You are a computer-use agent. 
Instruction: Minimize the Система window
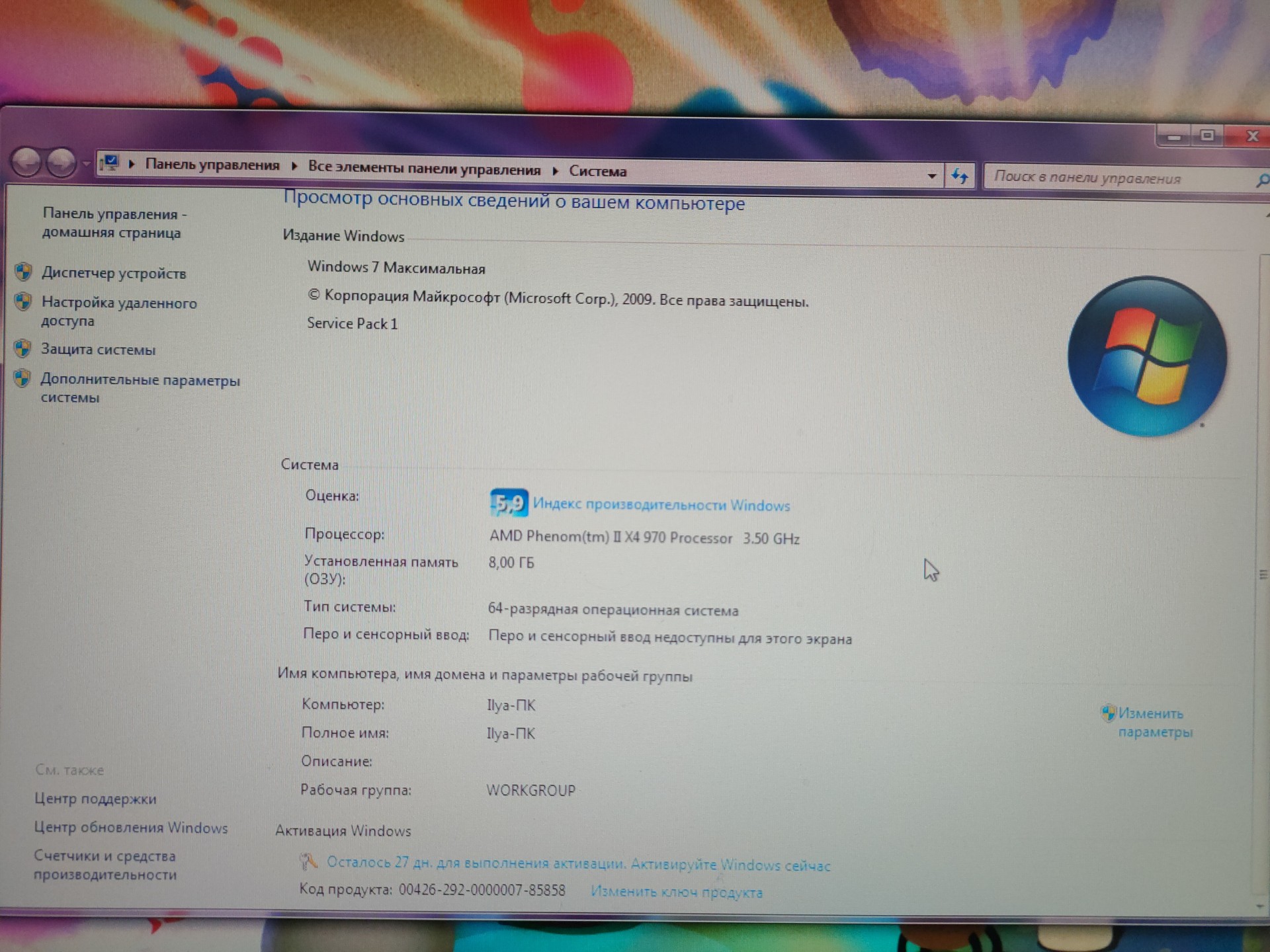coord(1175,136)
